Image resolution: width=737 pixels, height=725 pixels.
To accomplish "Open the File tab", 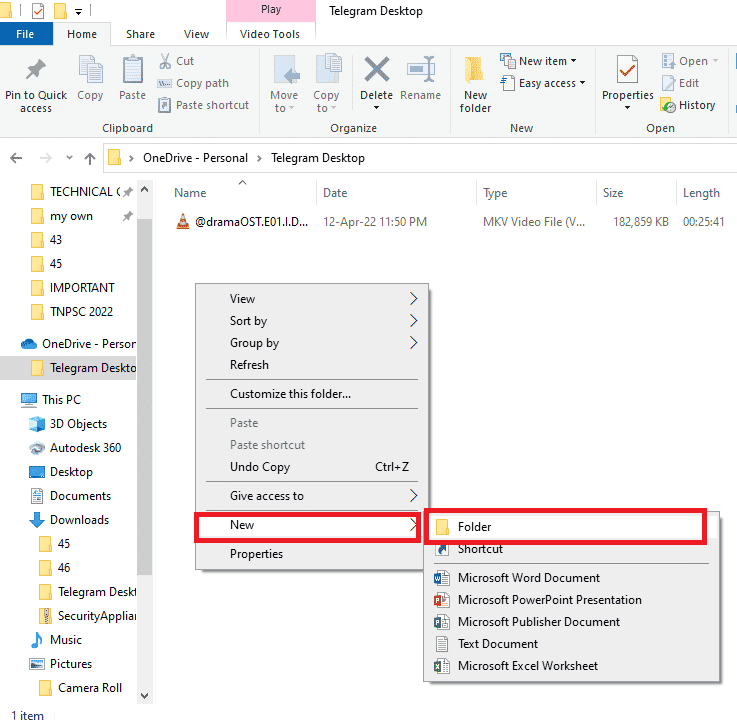I will pyautogui.click(x=25, y=34).
